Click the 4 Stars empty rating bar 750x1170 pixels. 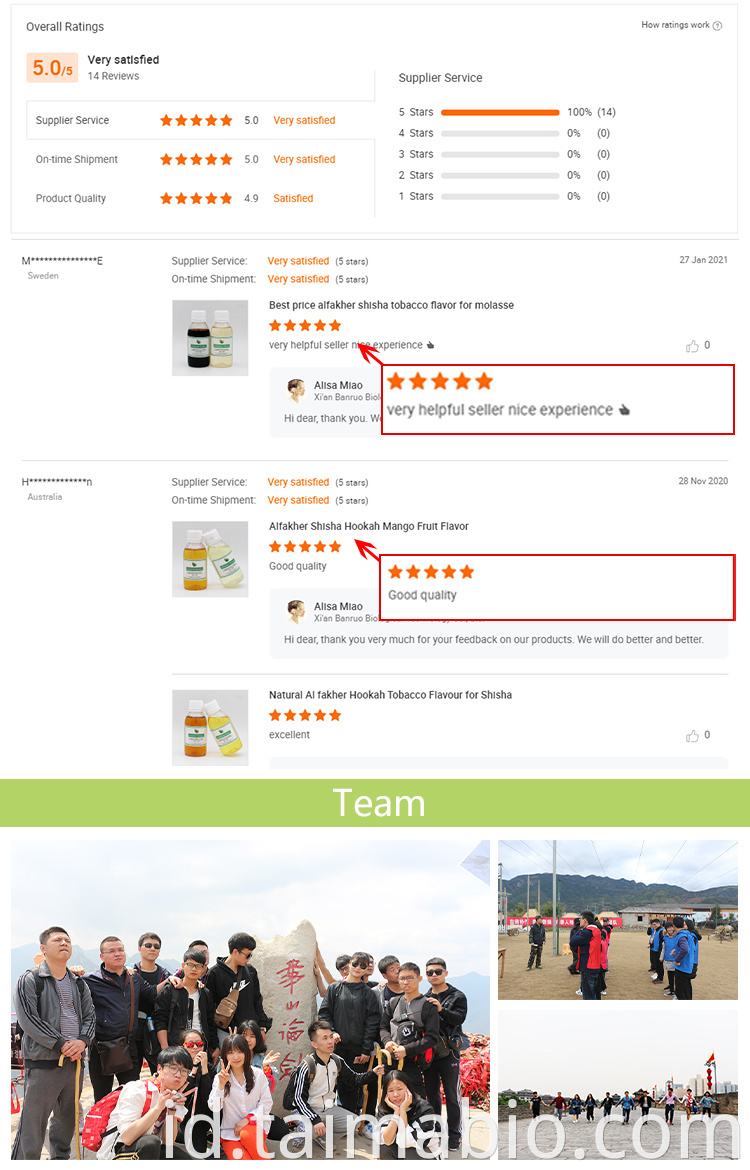click(x=500, y=134)
